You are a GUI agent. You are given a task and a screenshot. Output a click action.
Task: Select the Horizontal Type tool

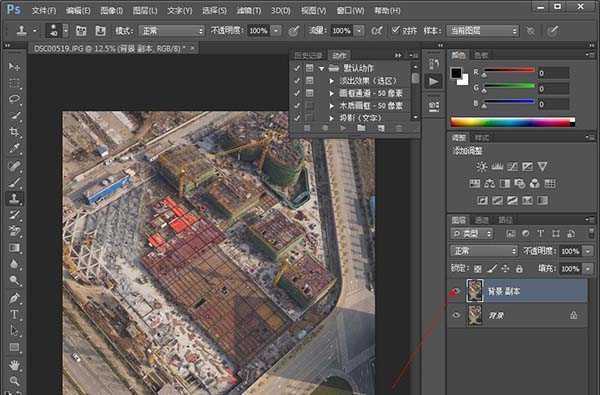(15, 314)
